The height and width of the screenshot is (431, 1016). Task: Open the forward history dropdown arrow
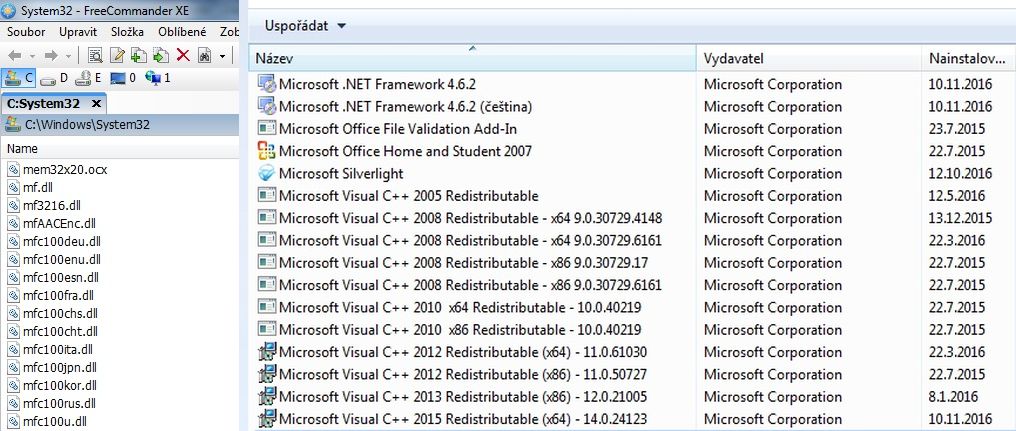click(67, 55)
